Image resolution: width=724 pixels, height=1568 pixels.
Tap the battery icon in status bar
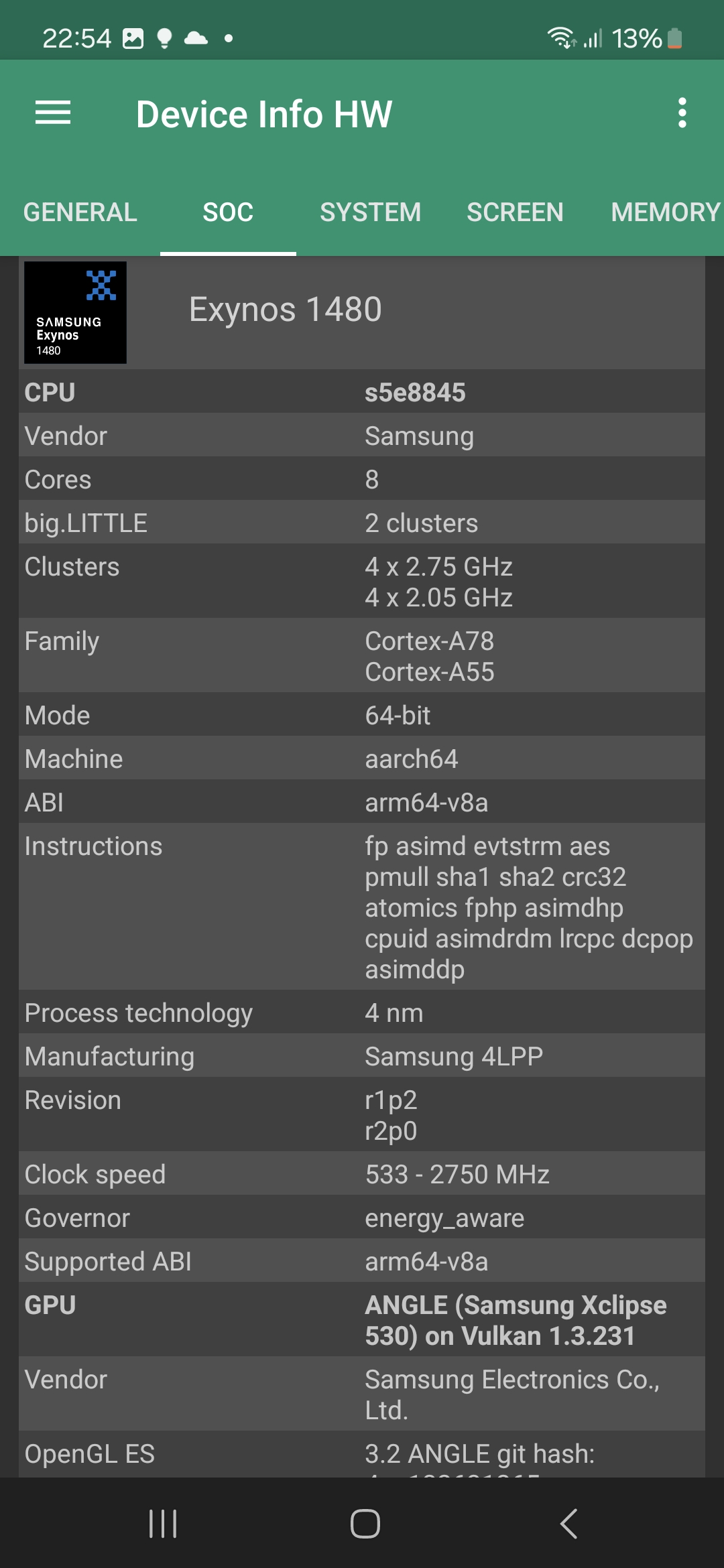coord(675,38)
